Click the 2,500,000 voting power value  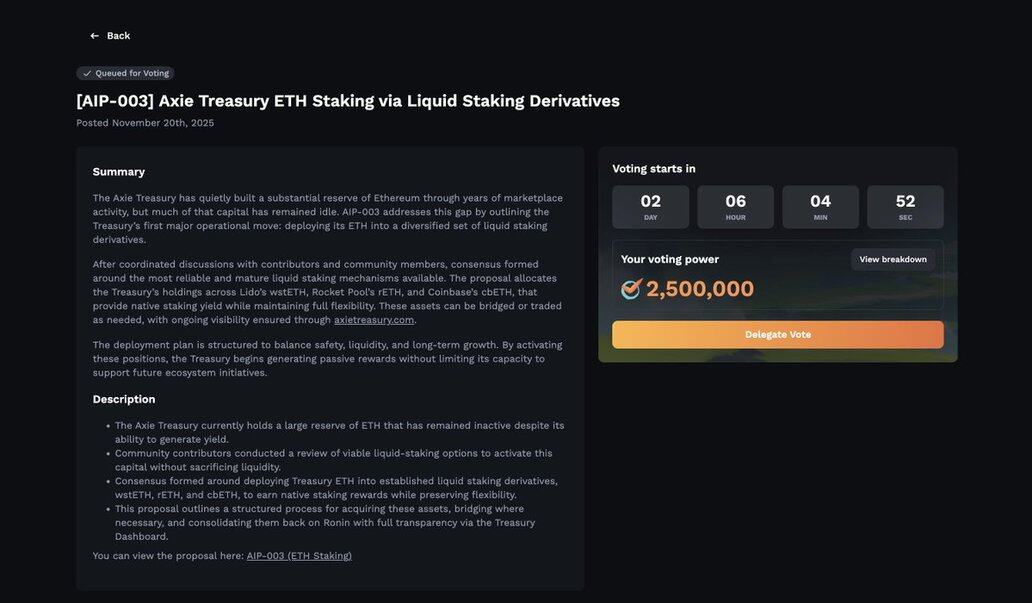pos(700,289)
